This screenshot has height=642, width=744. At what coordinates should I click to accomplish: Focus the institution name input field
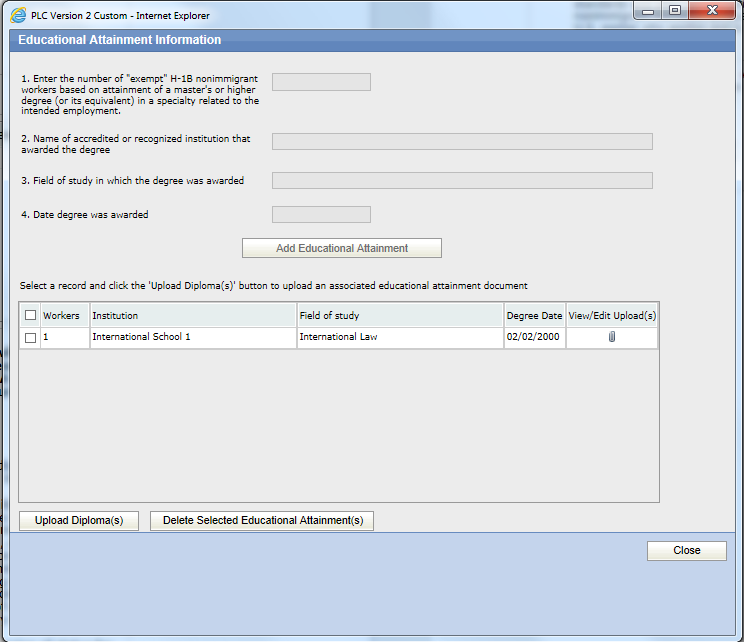[462, 141]
